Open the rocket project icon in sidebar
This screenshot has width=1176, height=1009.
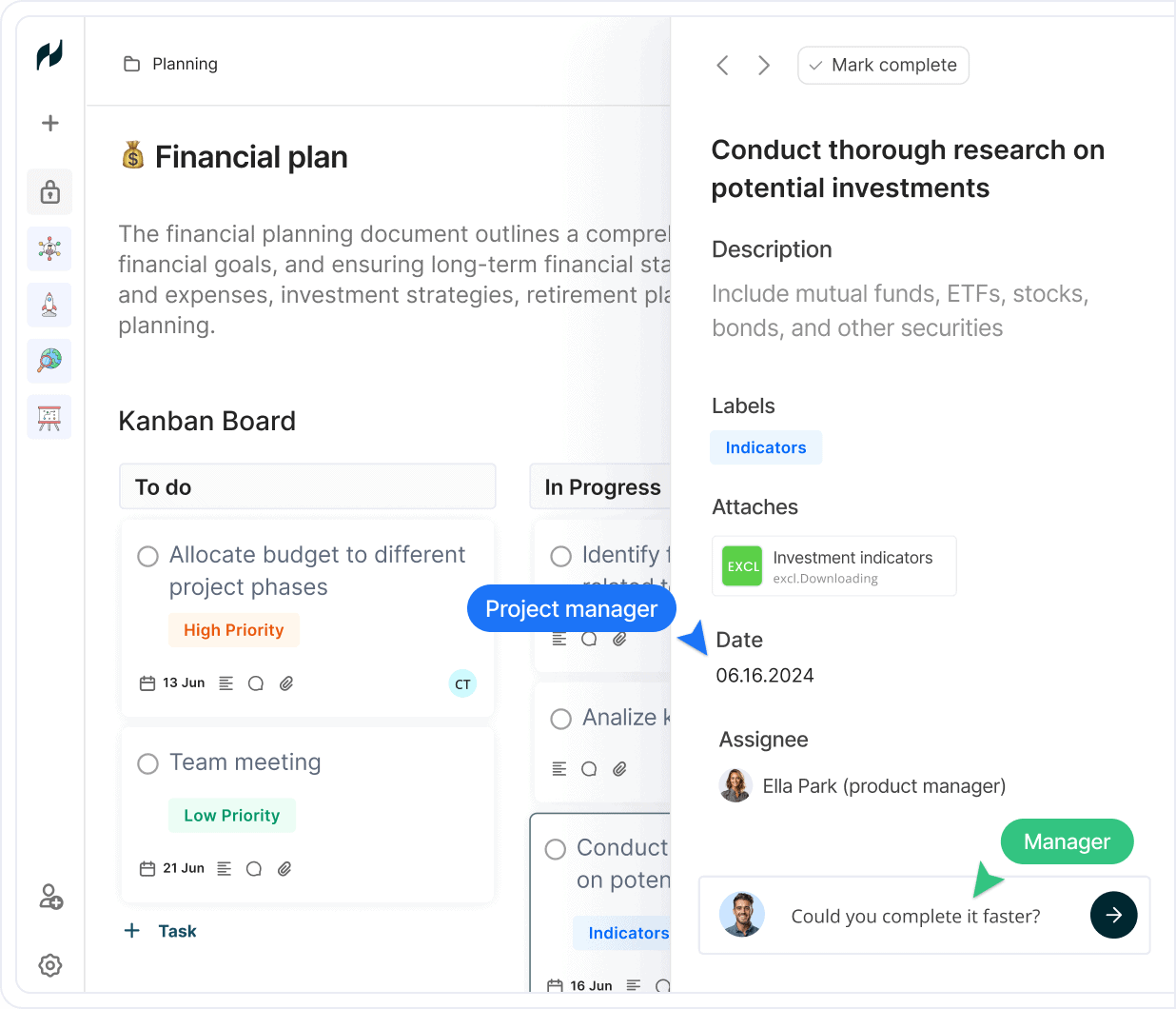coord(49,306)
